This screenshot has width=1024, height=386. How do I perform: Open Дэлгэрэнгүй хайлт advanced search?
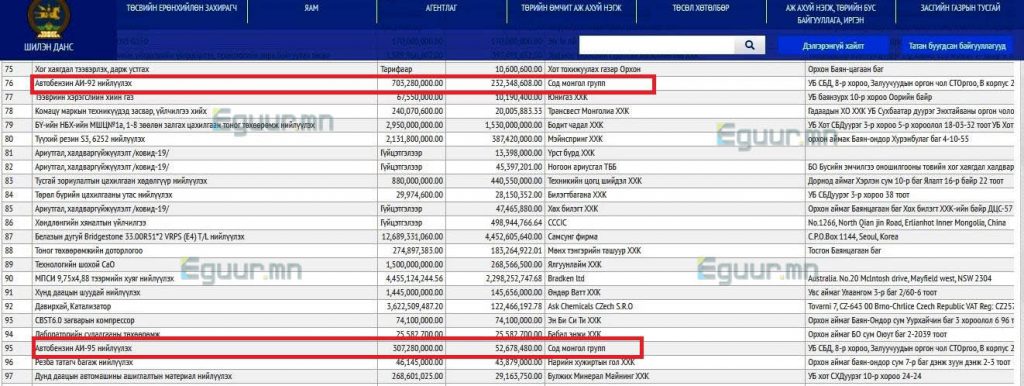click(833, 46)
